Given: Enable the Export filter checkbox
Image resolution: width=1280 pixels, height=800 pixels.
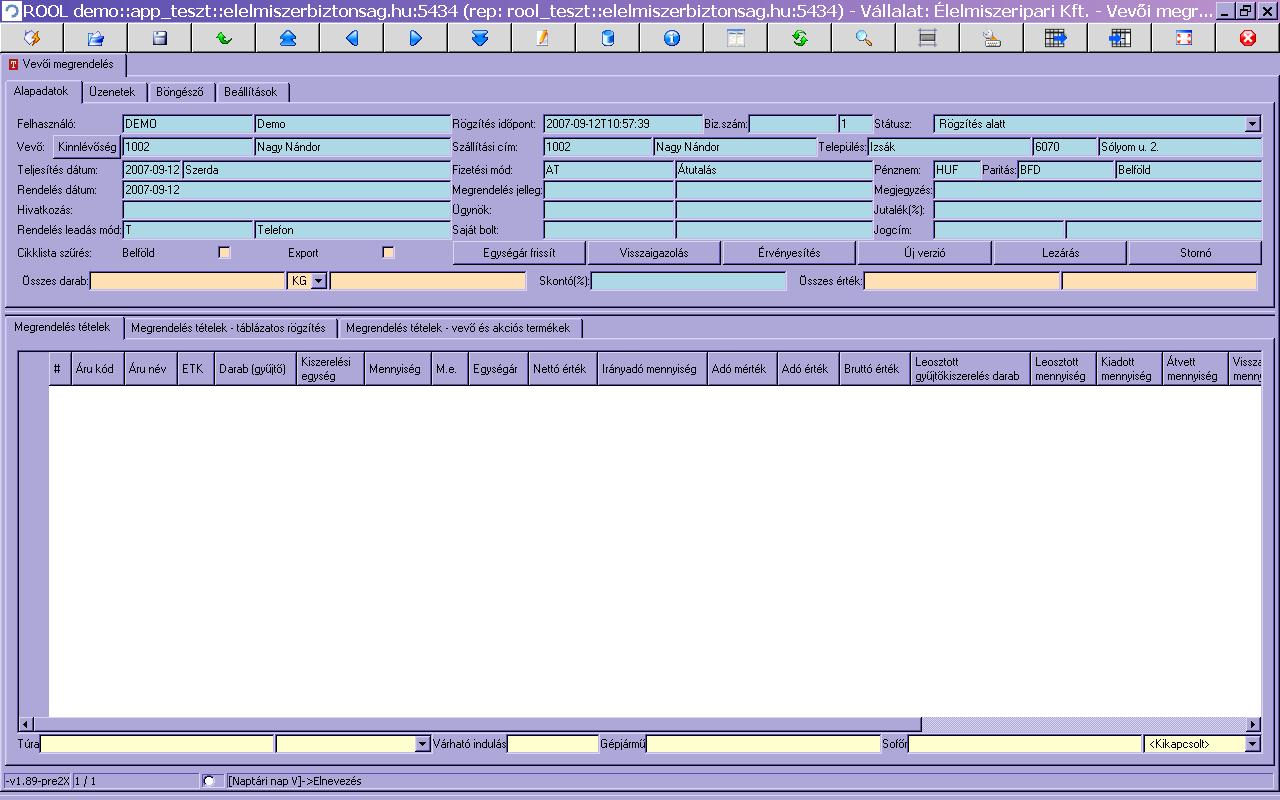Looking at the screenshot, I should [388, 253].
